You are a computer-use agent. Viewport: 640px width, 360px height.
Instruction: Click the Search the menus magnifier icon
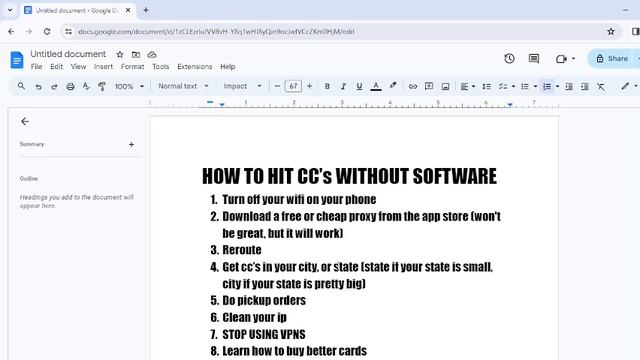(x=21, y=86)
